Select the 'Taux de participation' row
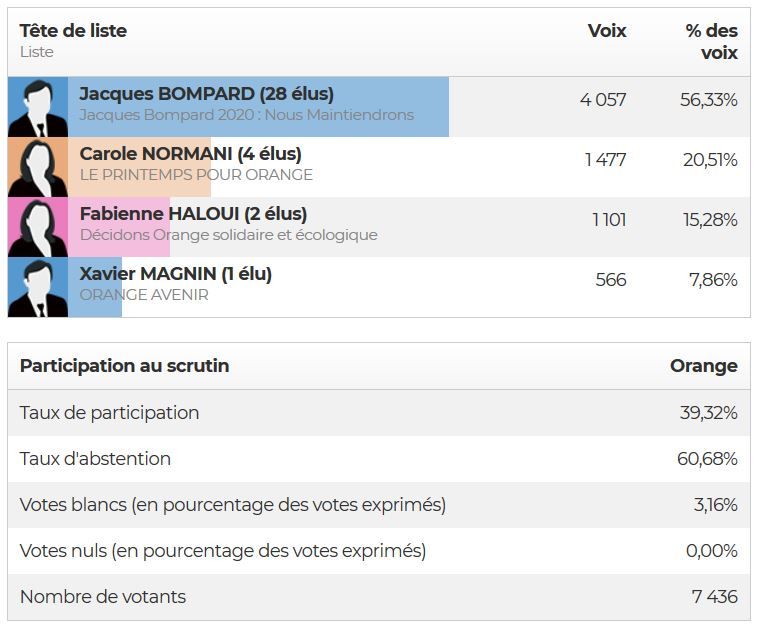This screenshot has height=630, width=759. click(x=379, y=413)
